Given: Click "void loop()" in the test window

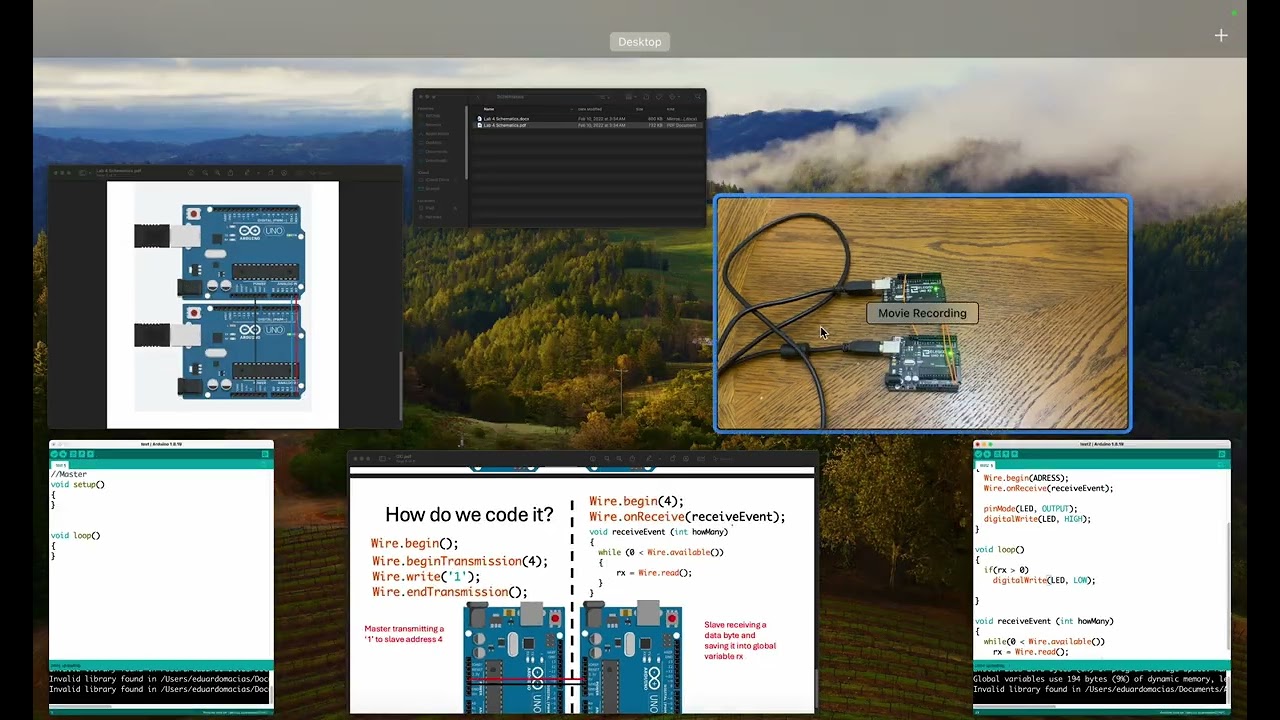Looking at the screenshot, I should tap(76, 536).
